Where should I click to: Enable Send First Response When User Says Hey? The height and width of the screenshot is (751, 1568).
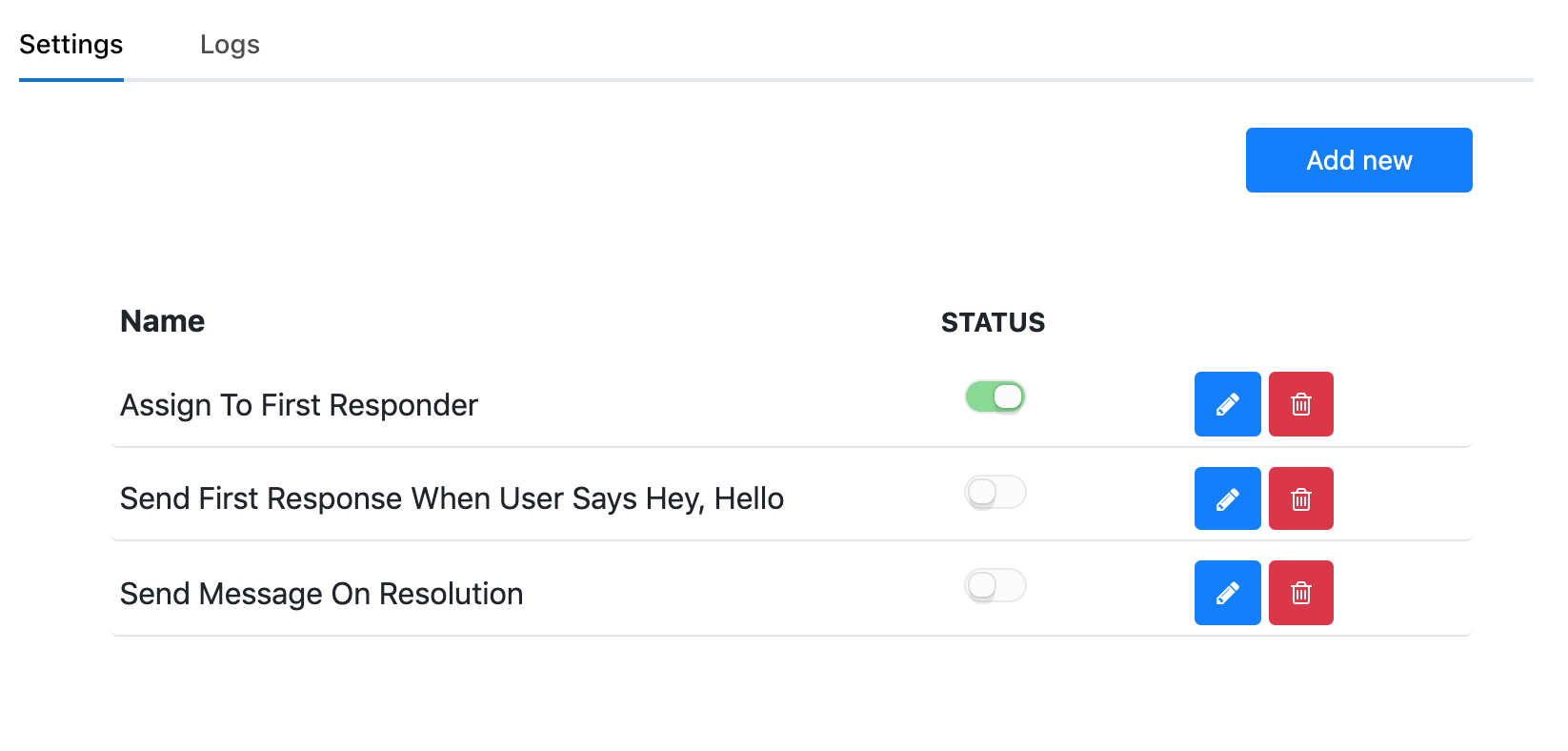[x=995, y=492]
